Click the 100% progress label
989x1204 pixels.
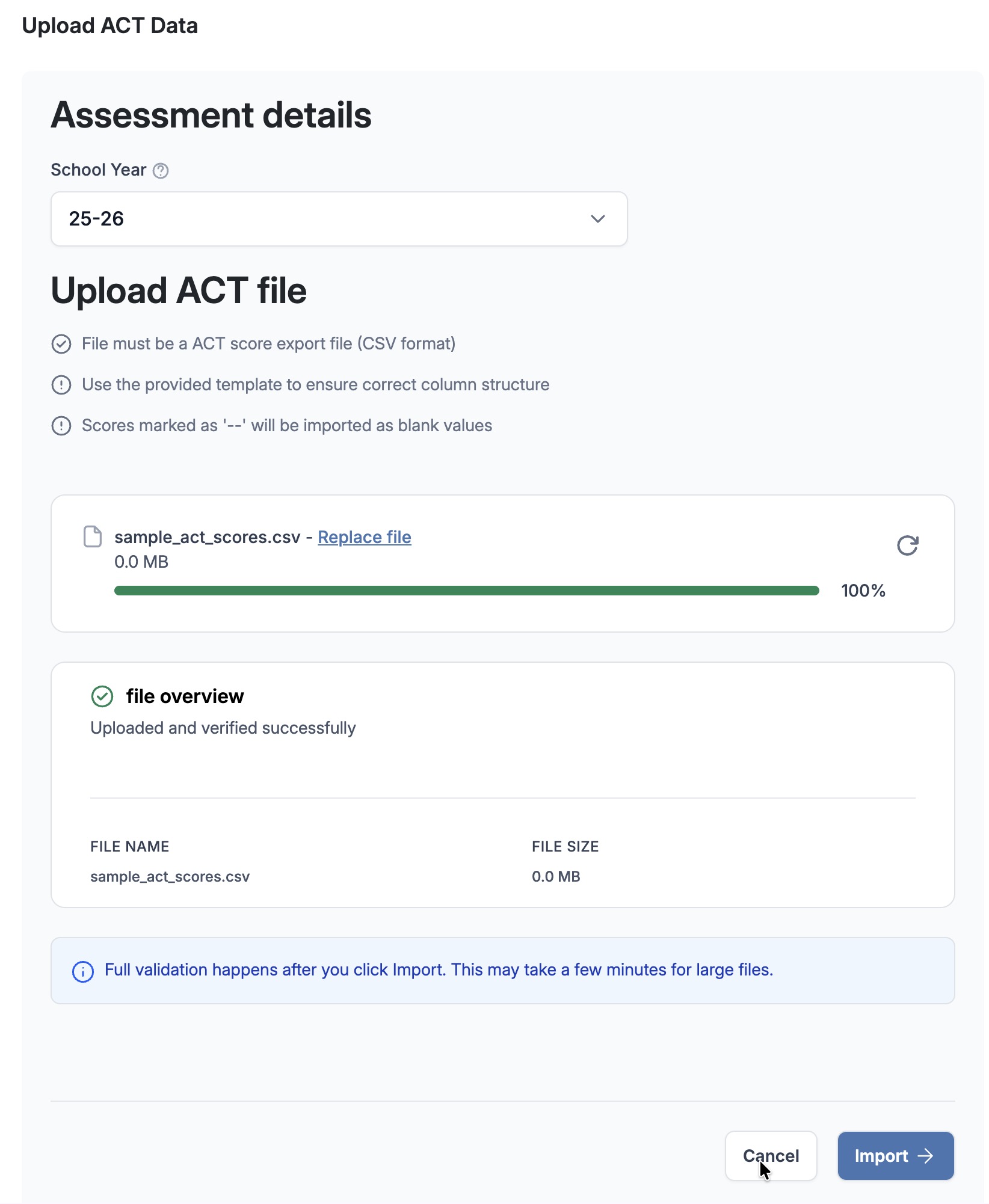[863, 591]
